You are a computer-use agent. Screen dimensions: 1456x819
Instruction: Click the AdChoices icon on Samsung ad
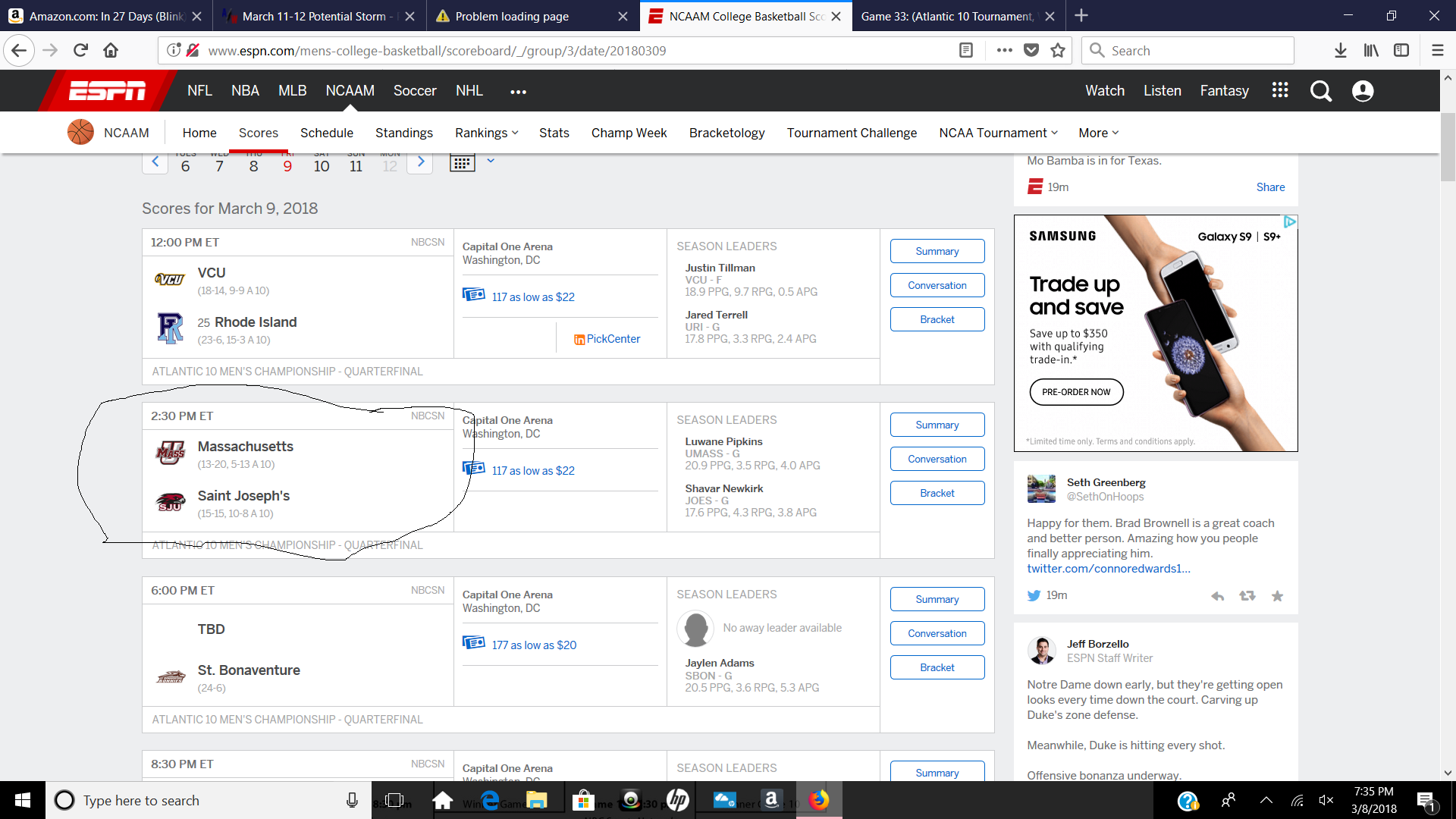click(1290, 221)
